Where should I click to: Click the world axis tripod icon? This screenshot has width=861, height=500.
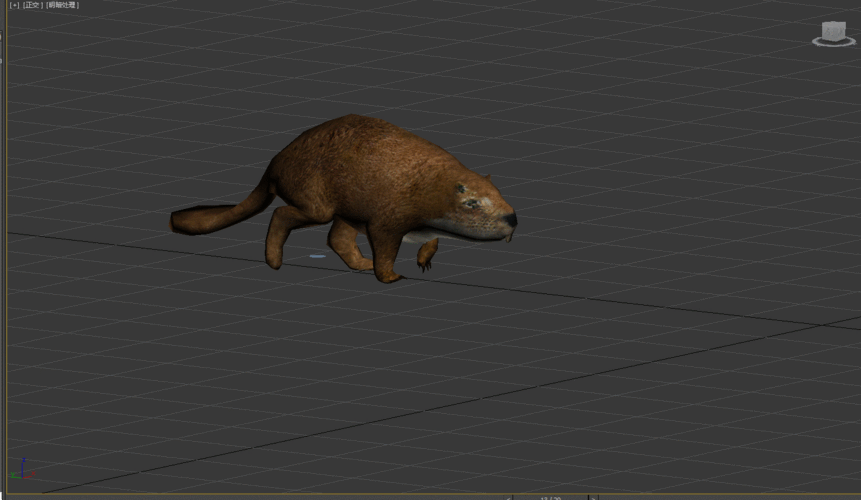22,473
